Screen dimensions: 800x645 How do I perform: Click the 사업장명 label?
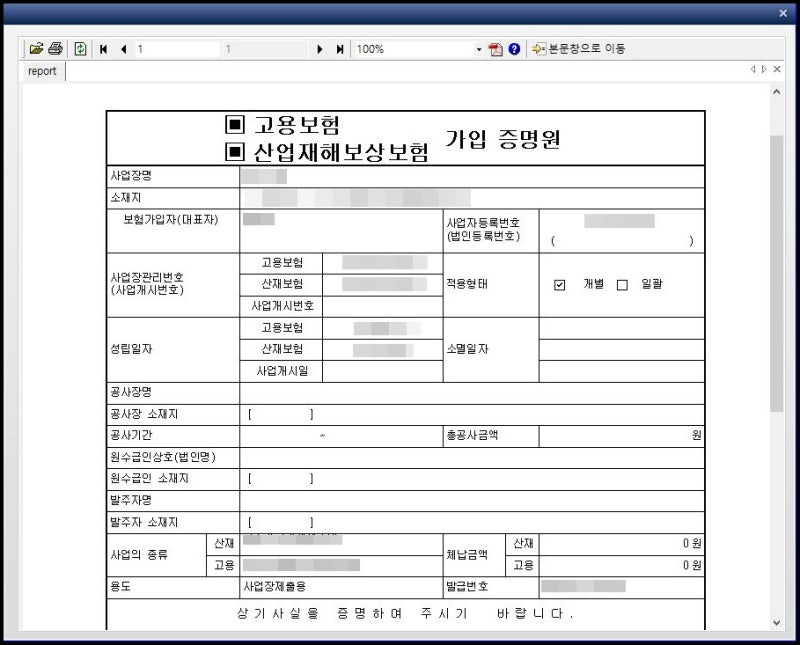click(x=131, y=176)
